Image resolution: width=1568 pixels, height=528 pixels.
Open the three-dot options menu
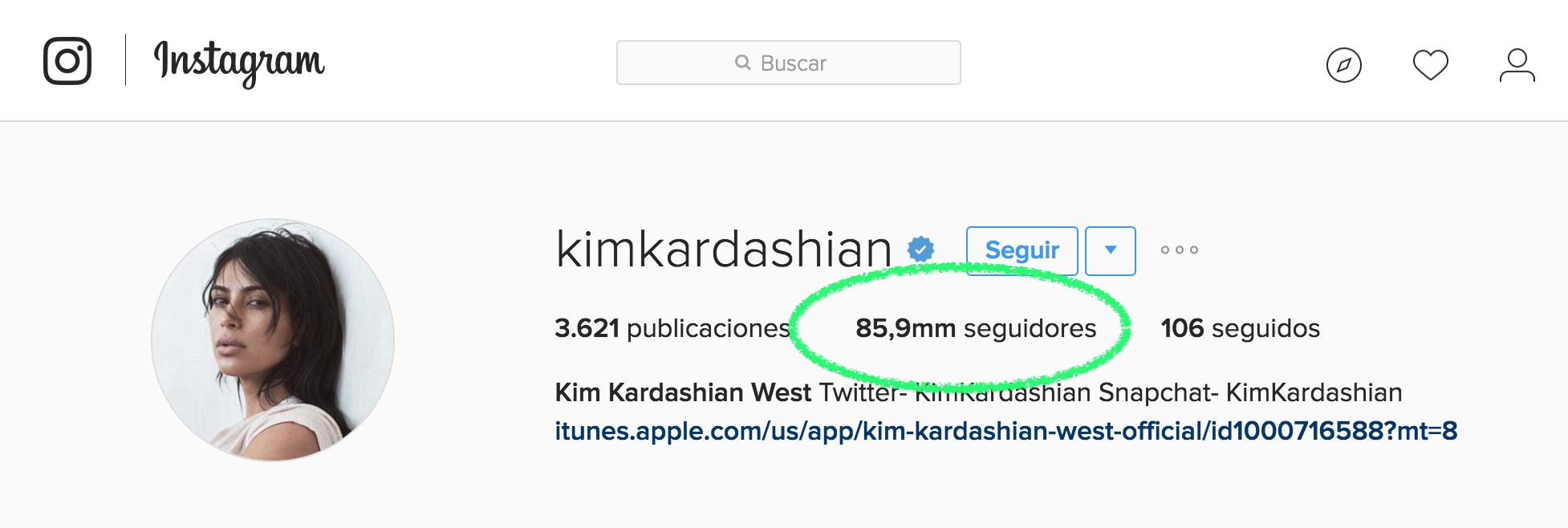point(1180,250)
